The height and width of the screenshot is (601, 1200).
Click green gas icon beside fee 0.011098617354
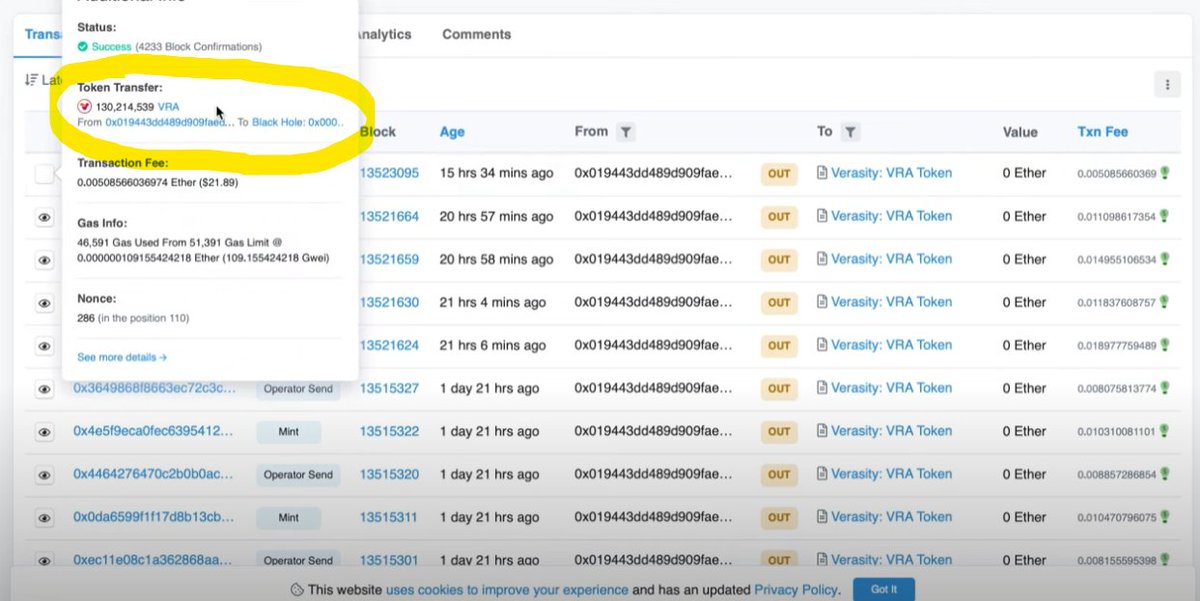coord(1164,216)
